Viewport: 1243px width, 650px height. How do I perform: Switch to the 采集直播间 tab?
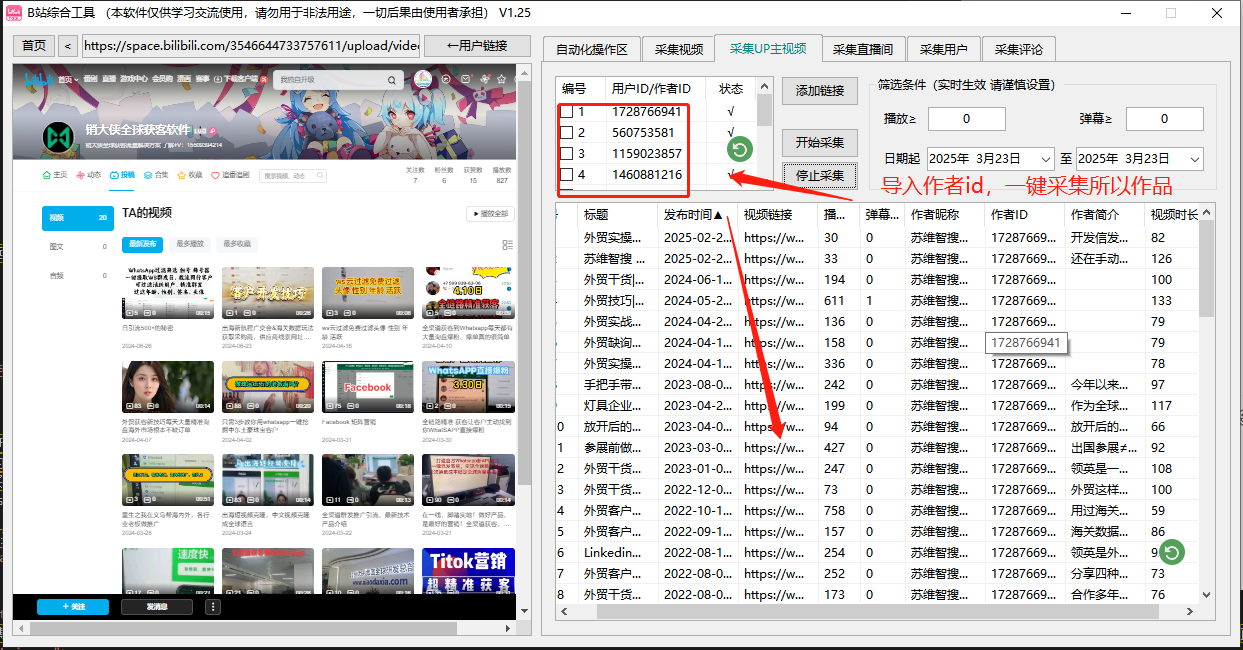point(865,48)
